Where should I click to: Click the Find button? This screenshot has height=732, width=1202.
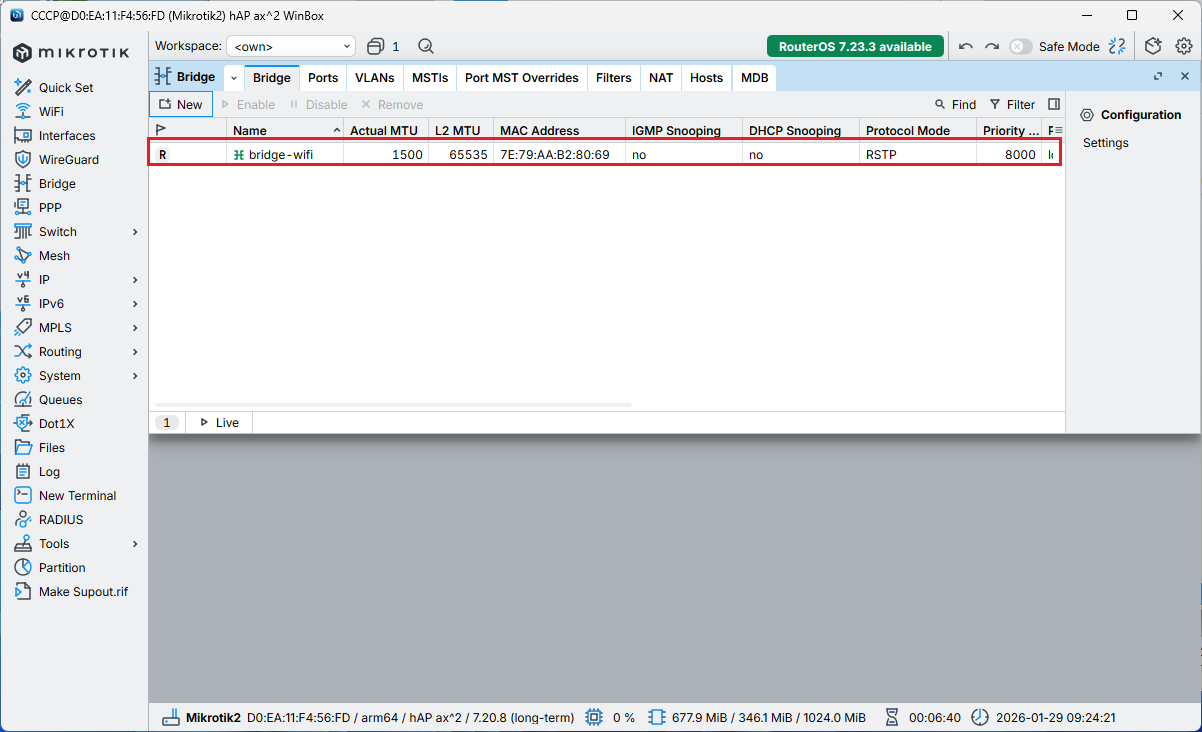coord(955,104)
